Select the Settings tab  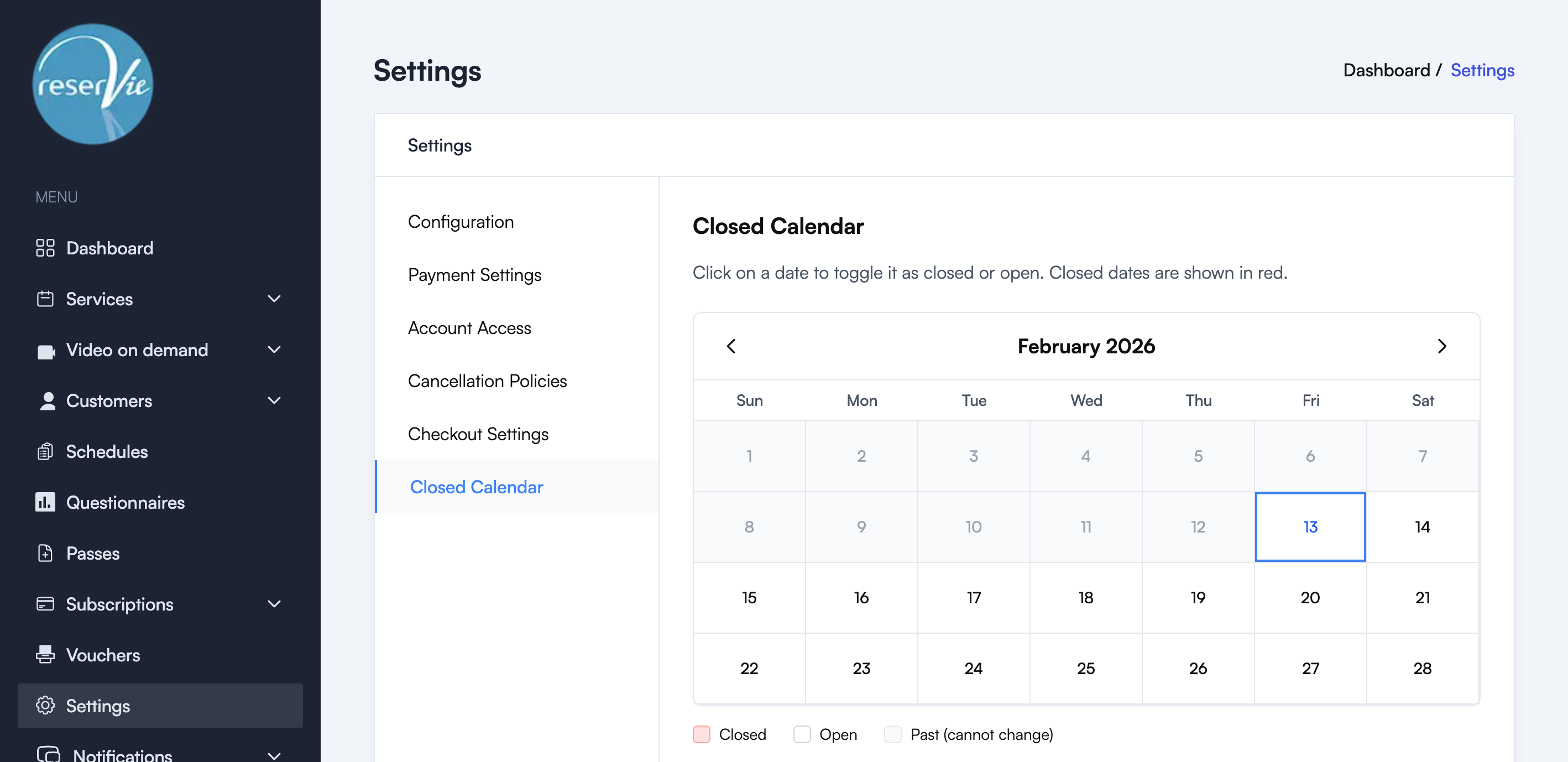coord(440,145)
